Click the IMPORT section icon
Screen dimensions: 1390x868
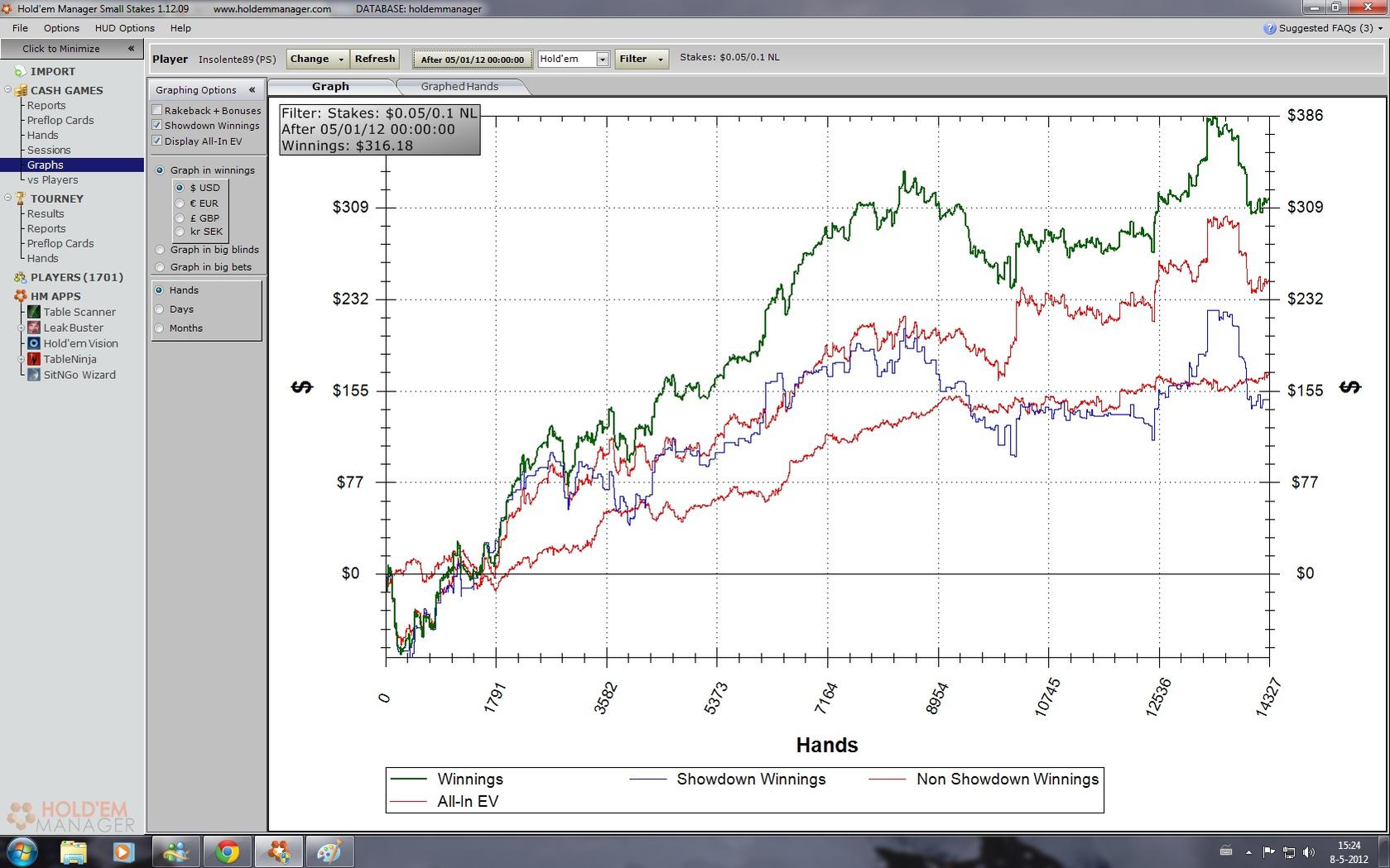[21, 71]
